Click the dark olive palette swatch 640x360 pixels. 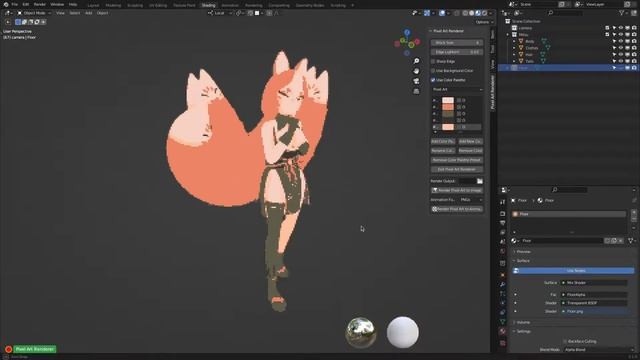[x=448, y=113]
